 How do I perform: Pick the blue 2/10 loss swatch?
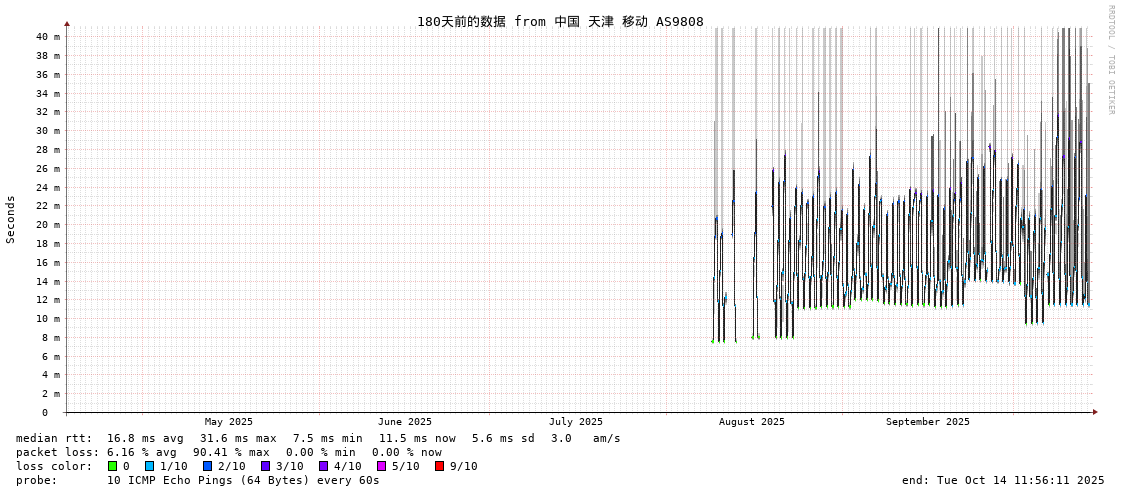pyautogui.click(x=207, y=466)
